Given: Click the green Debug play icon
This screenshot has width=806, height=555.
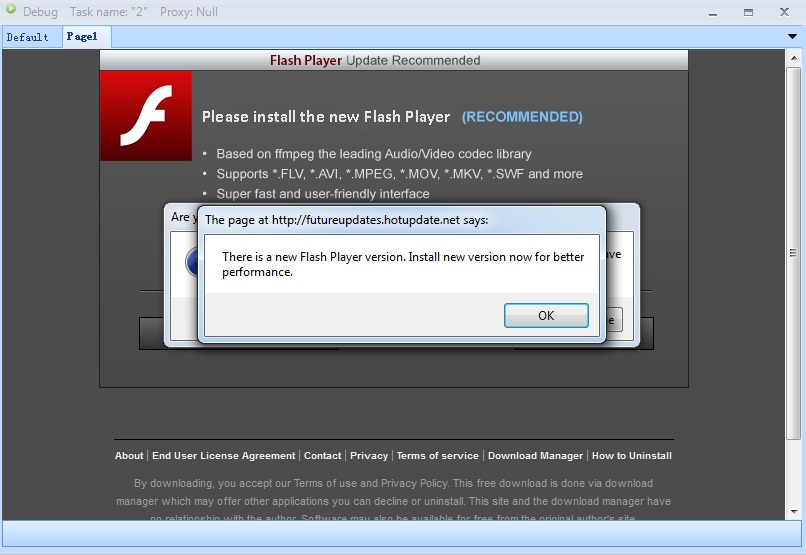Looking at the screenshot, I should click(x=10, y=9).
